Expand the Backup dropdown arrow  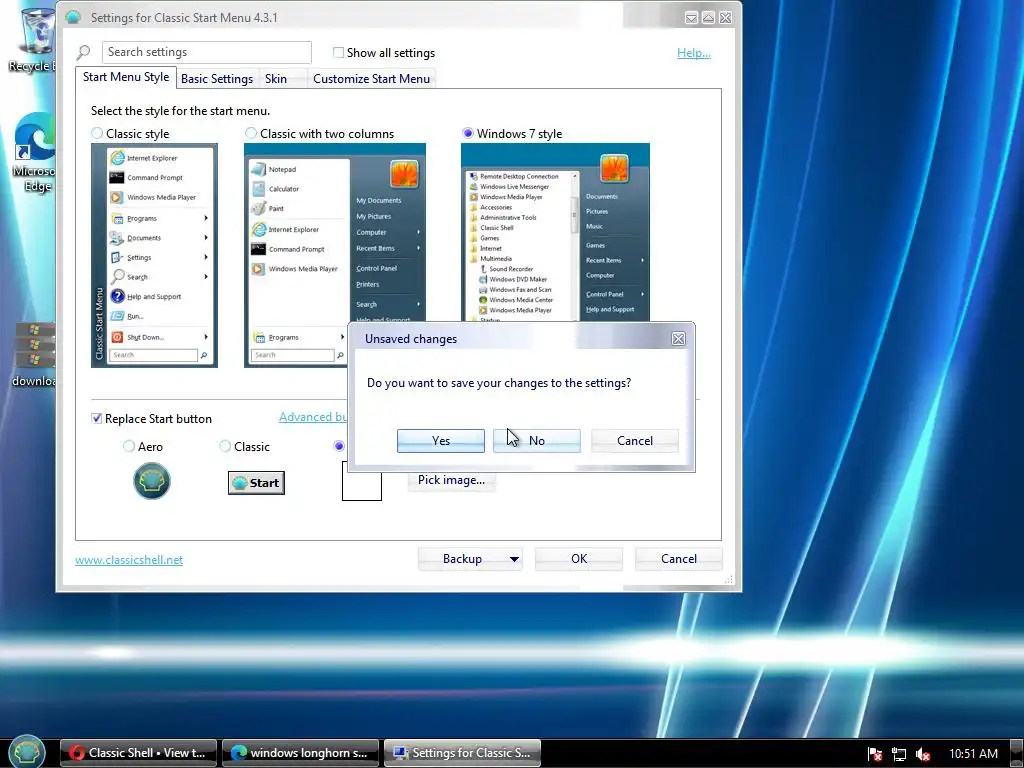point(514,559)
